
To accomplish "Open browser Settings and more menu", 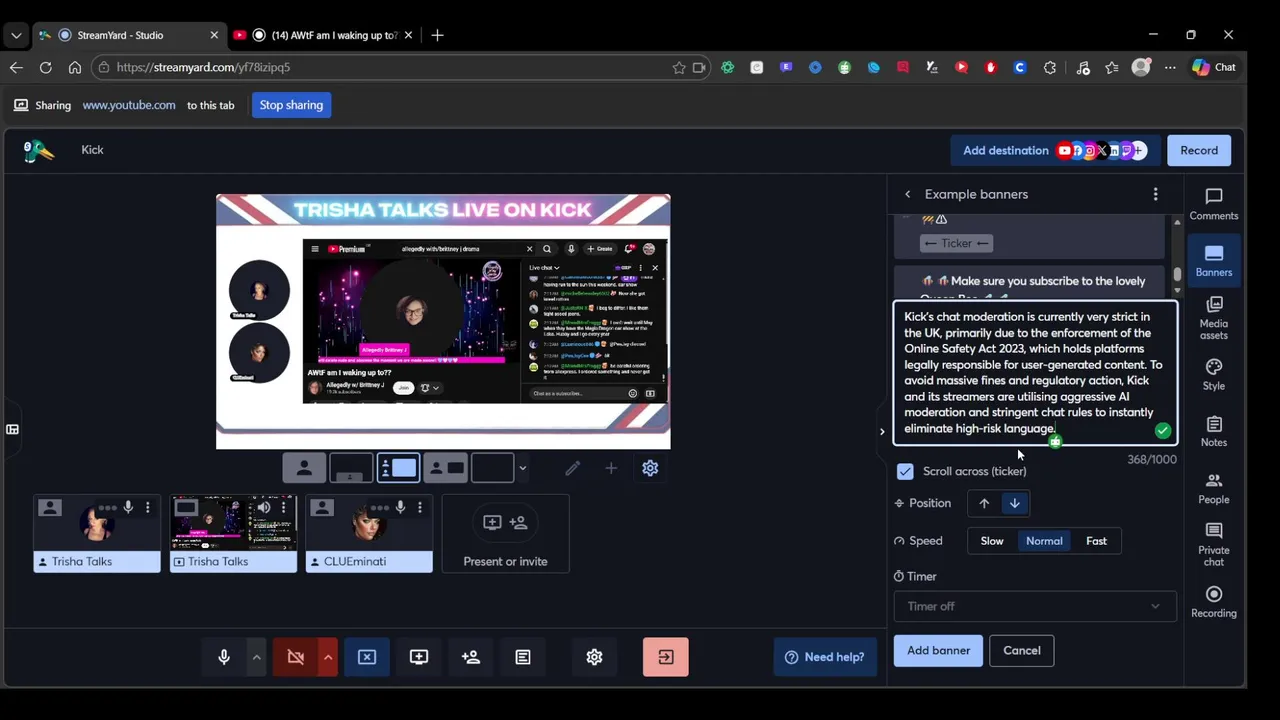I will coord(1170,67).
